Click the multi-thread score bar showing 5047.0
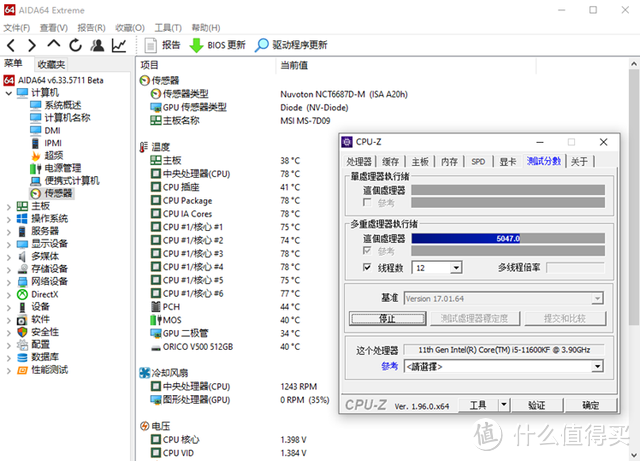640x461 pixels. click(x=508, y=238)
